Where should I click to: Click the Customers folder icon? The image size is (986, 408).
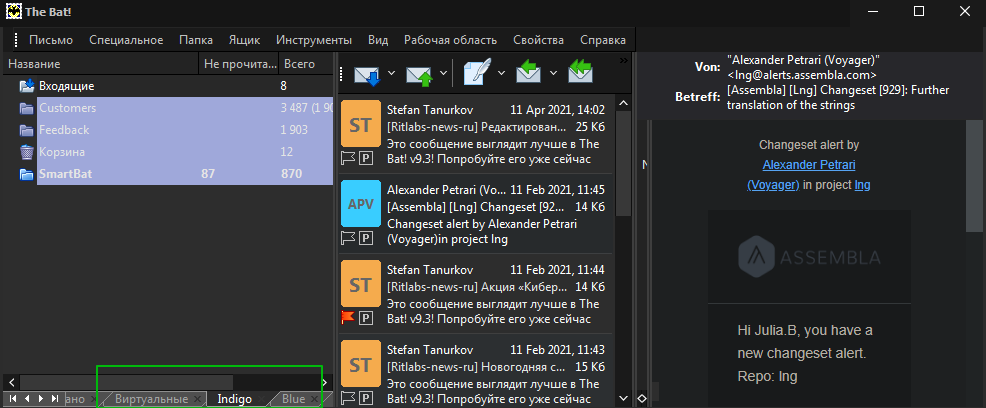point(26,108)
